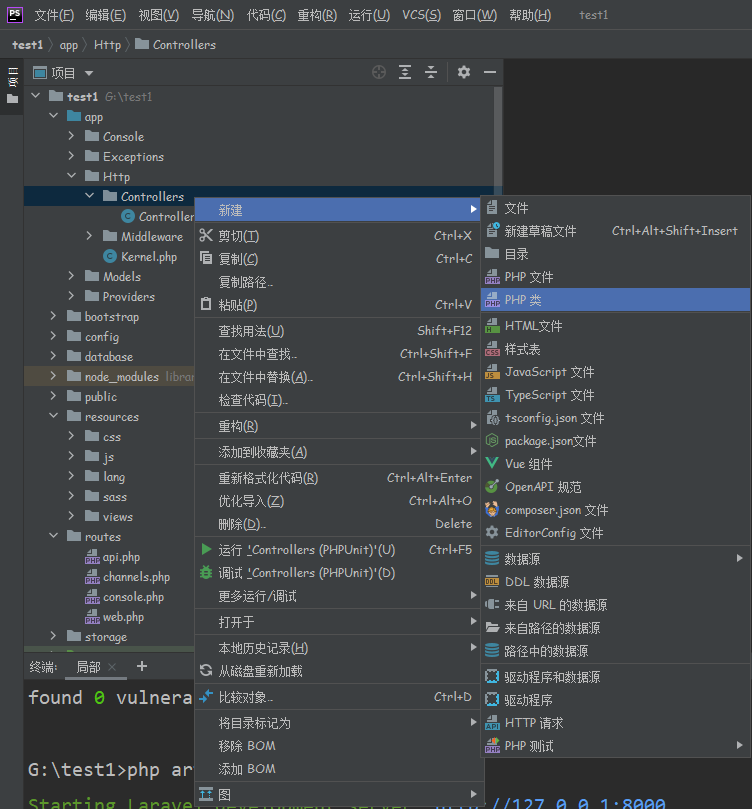Click the copy icon beside 复制(C)
Image resolution: width=752 pixels, height=809 pixels.
click(206, 258)
